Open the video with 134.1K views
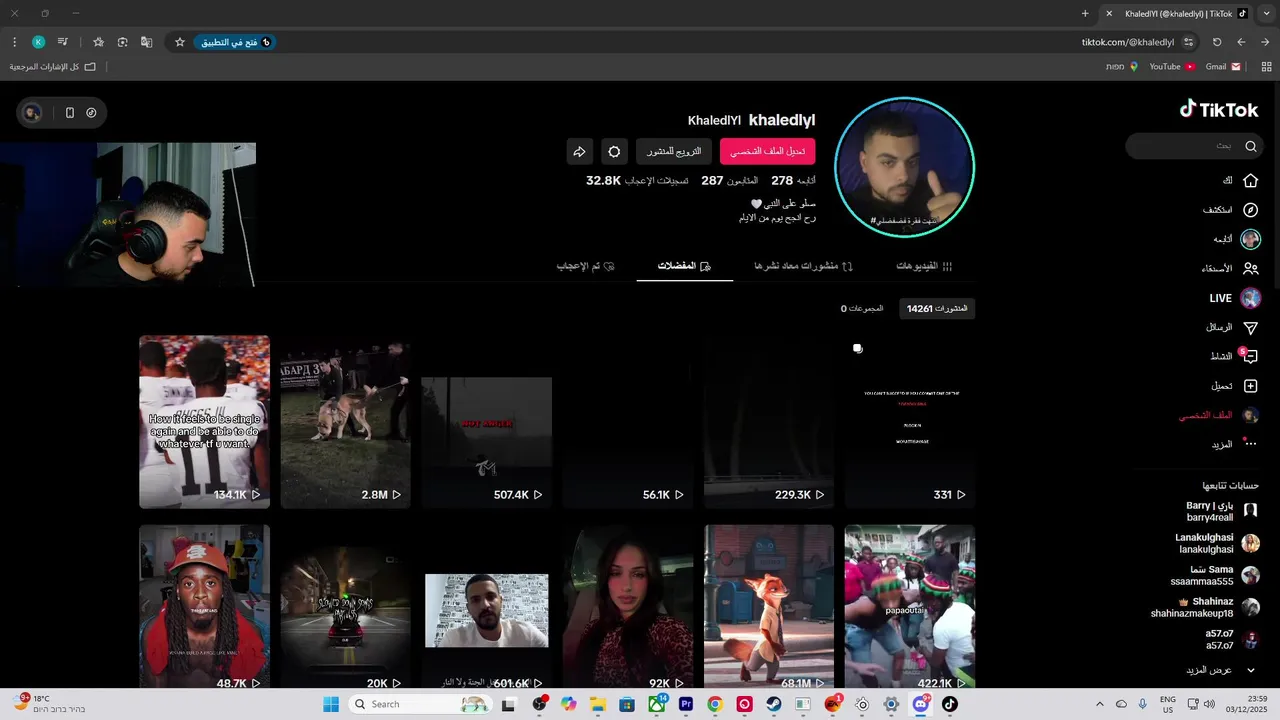This screenshot has height=720, width=1280. click(x=204, y=422)
